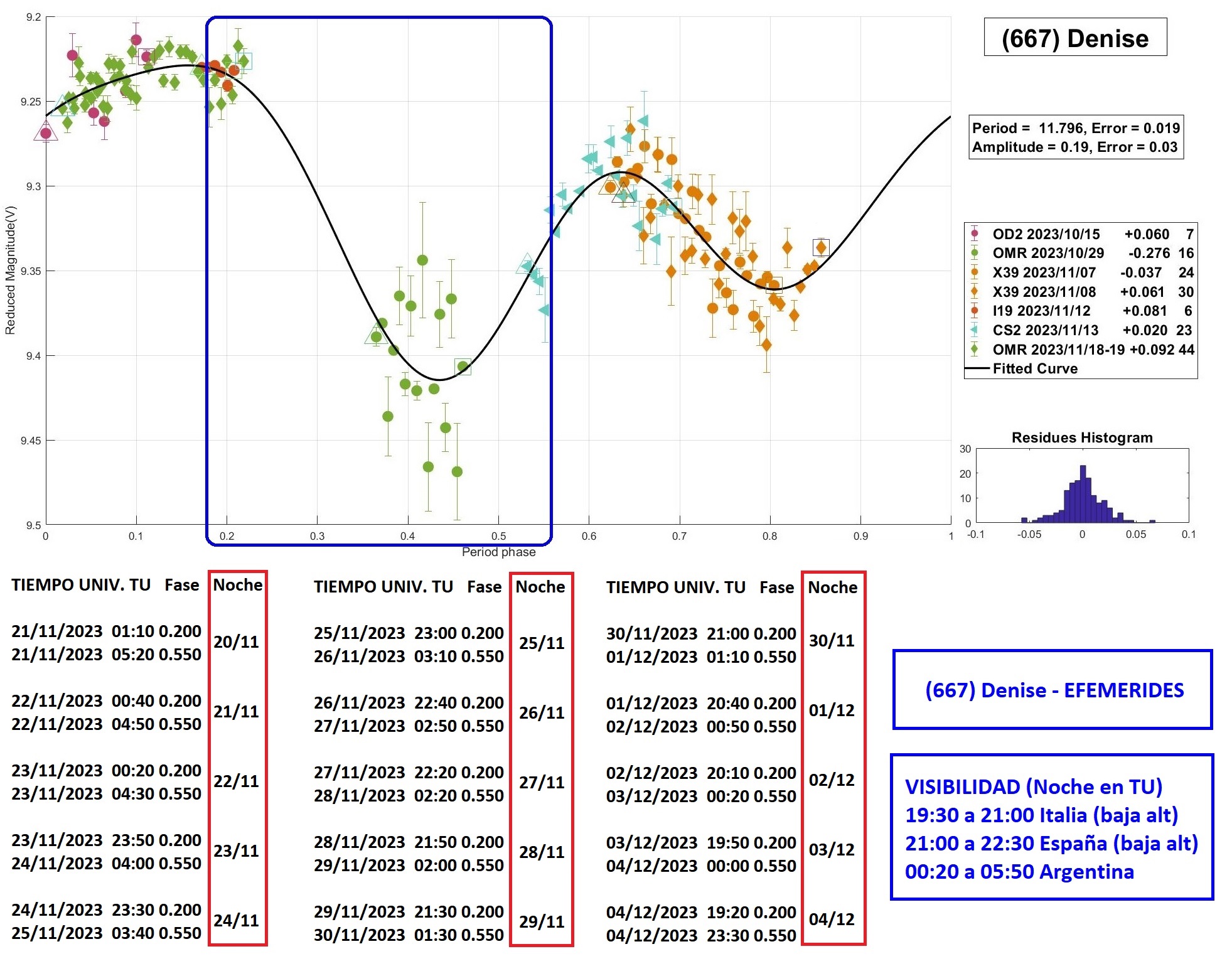Click Noche value '20/11'

[x=236, y=641]
